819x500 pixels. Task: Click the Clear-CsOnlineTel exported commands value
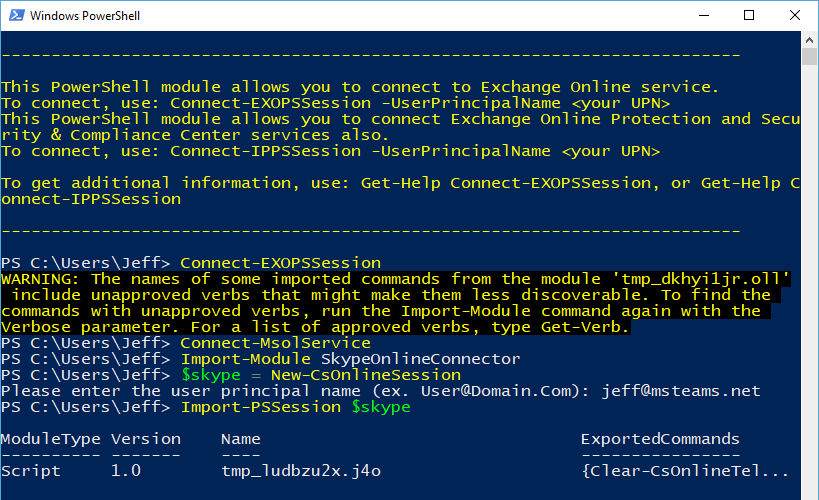coord(685,471)
